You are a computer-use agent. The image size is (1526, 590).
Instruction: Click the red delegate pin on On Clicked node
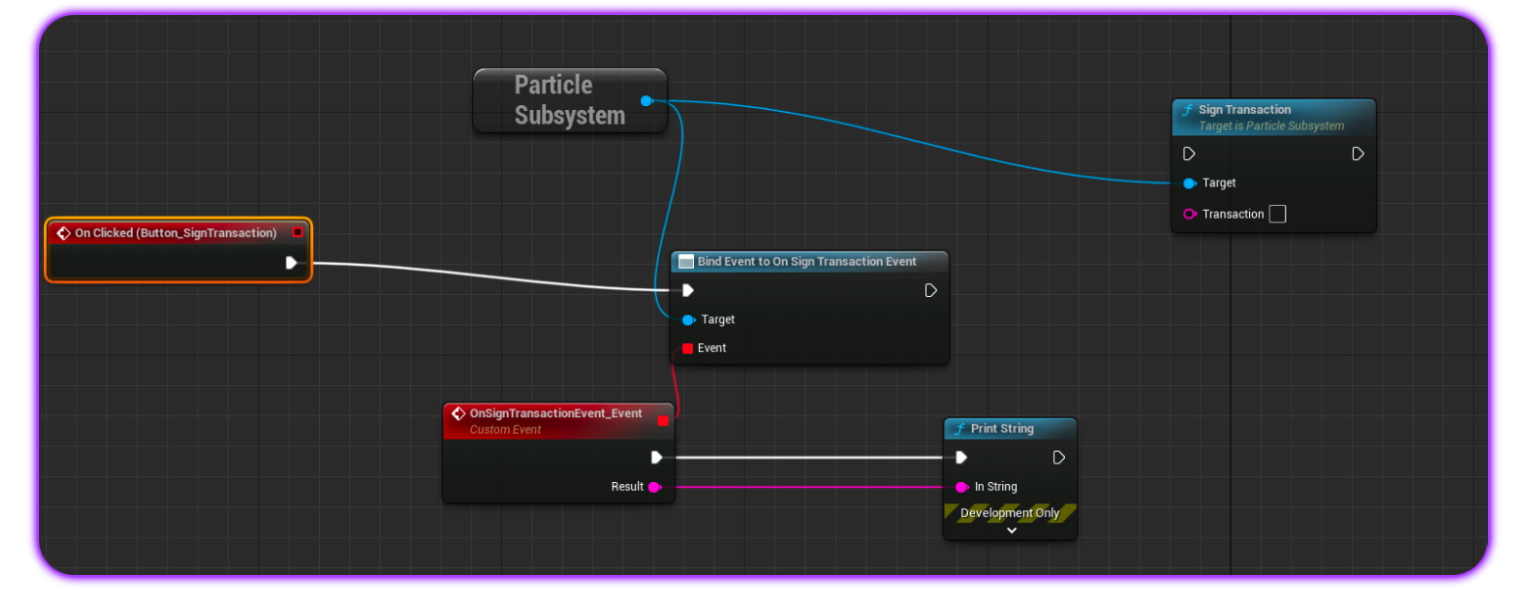point(297,232)
